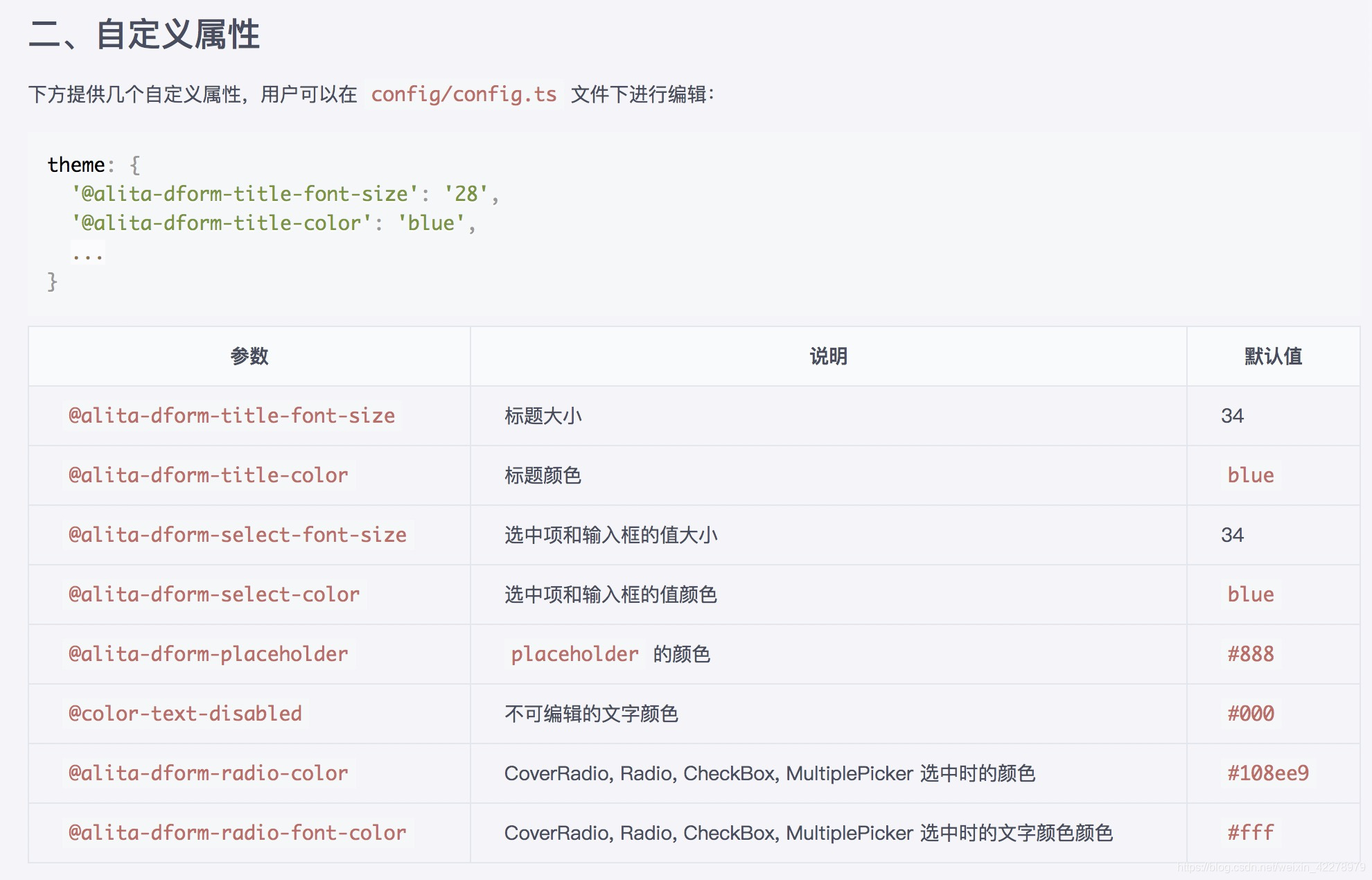Click @alita-dform-radio-color parameter
The image size is (1372, 880).
208,773
